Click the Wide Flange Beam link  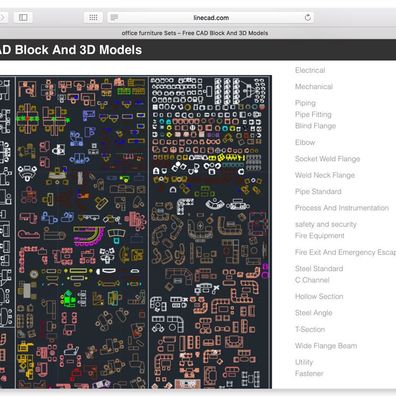[326, 346]
